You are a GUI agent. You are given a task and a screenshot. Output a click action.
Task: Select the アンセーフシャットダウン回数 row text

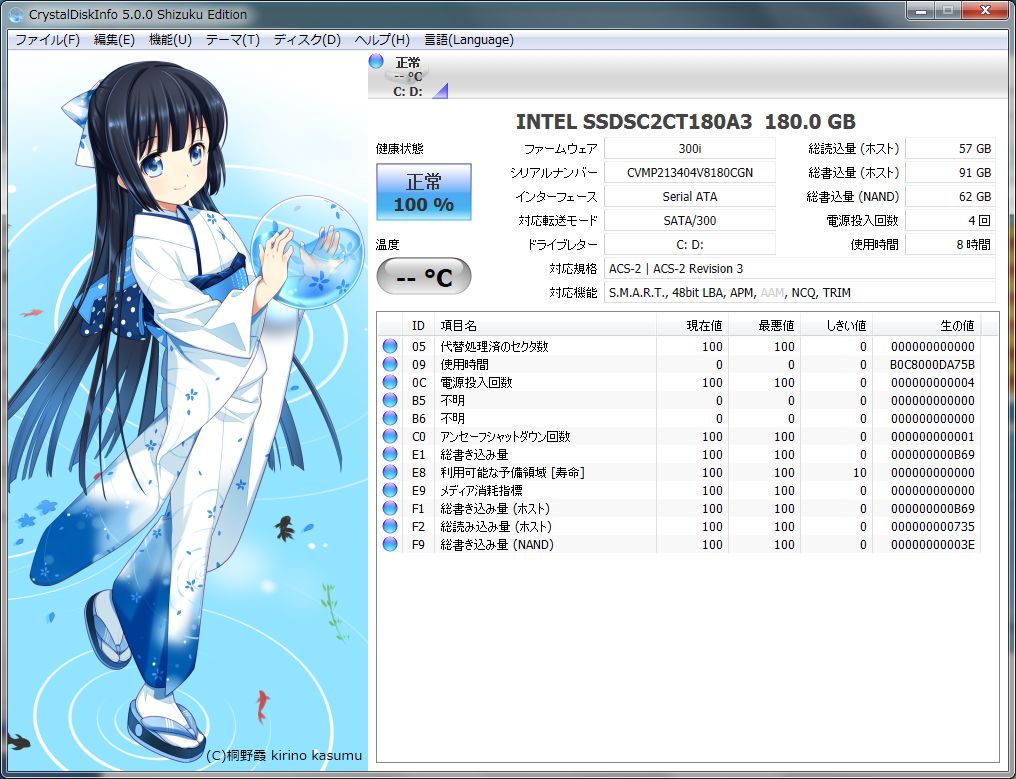pyautogui.click(x=505, y=436)
